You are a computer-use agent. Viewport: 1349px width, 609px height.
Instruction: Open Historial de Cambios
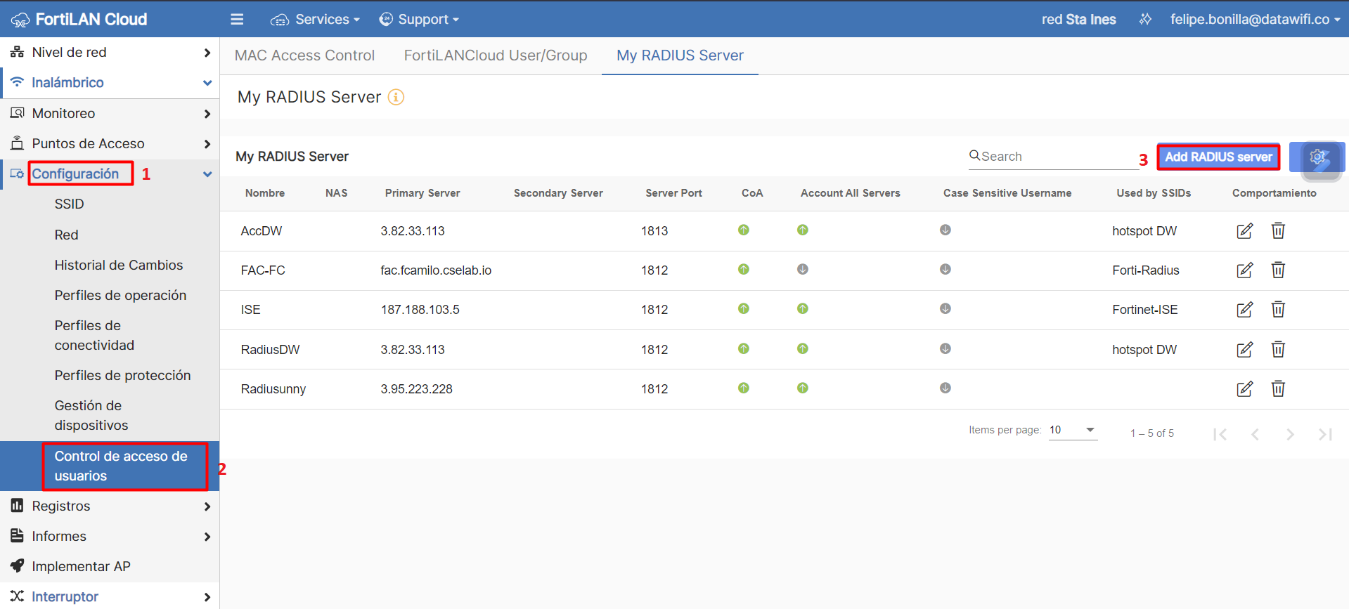coord(119,265)
